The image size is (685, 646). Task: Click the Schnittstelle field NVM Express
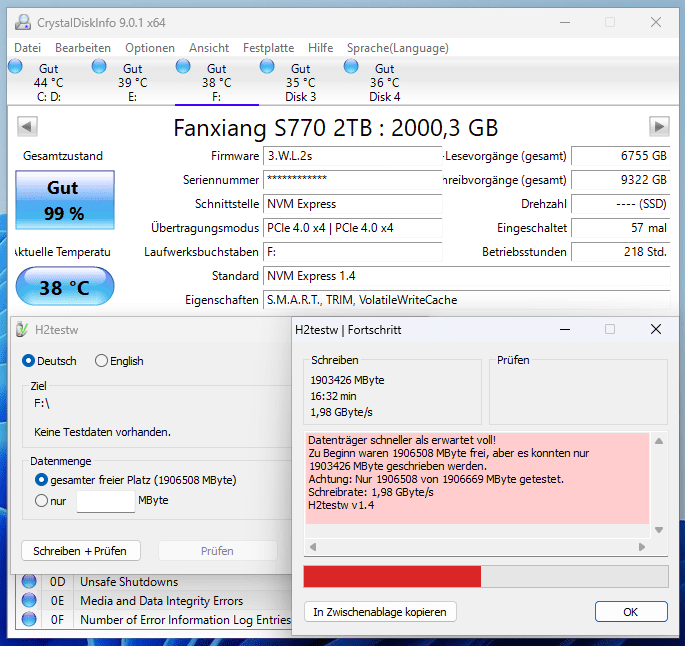click(353, 204)
